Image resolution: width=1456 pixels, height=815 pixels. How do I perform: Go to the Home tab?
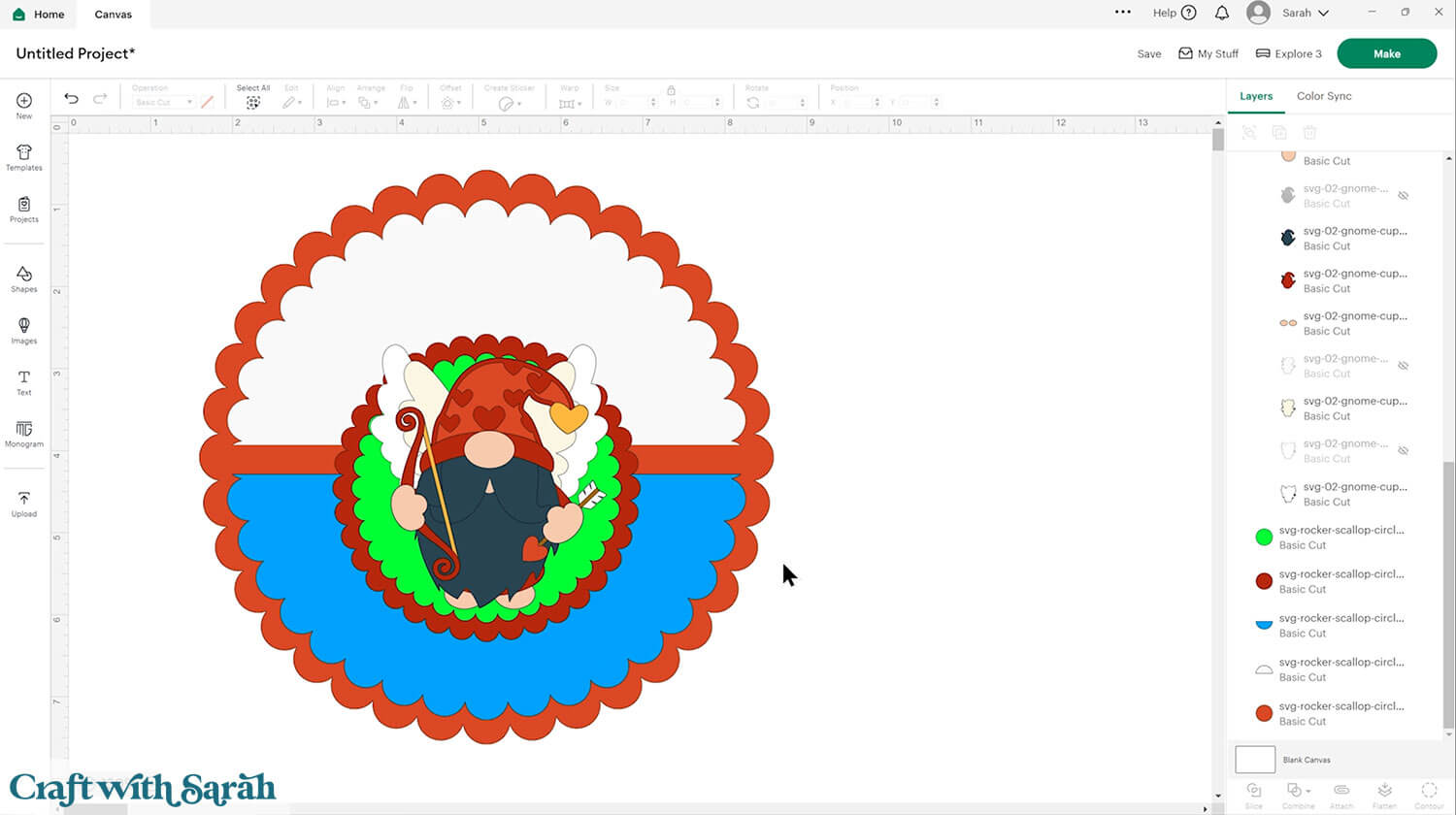click(x=39, y=15)
